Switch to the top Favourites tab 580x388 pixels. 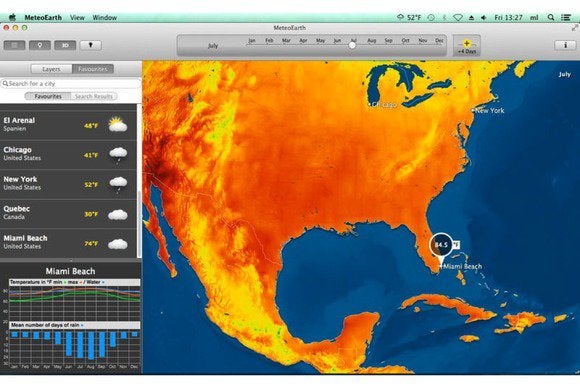[93, 69]
